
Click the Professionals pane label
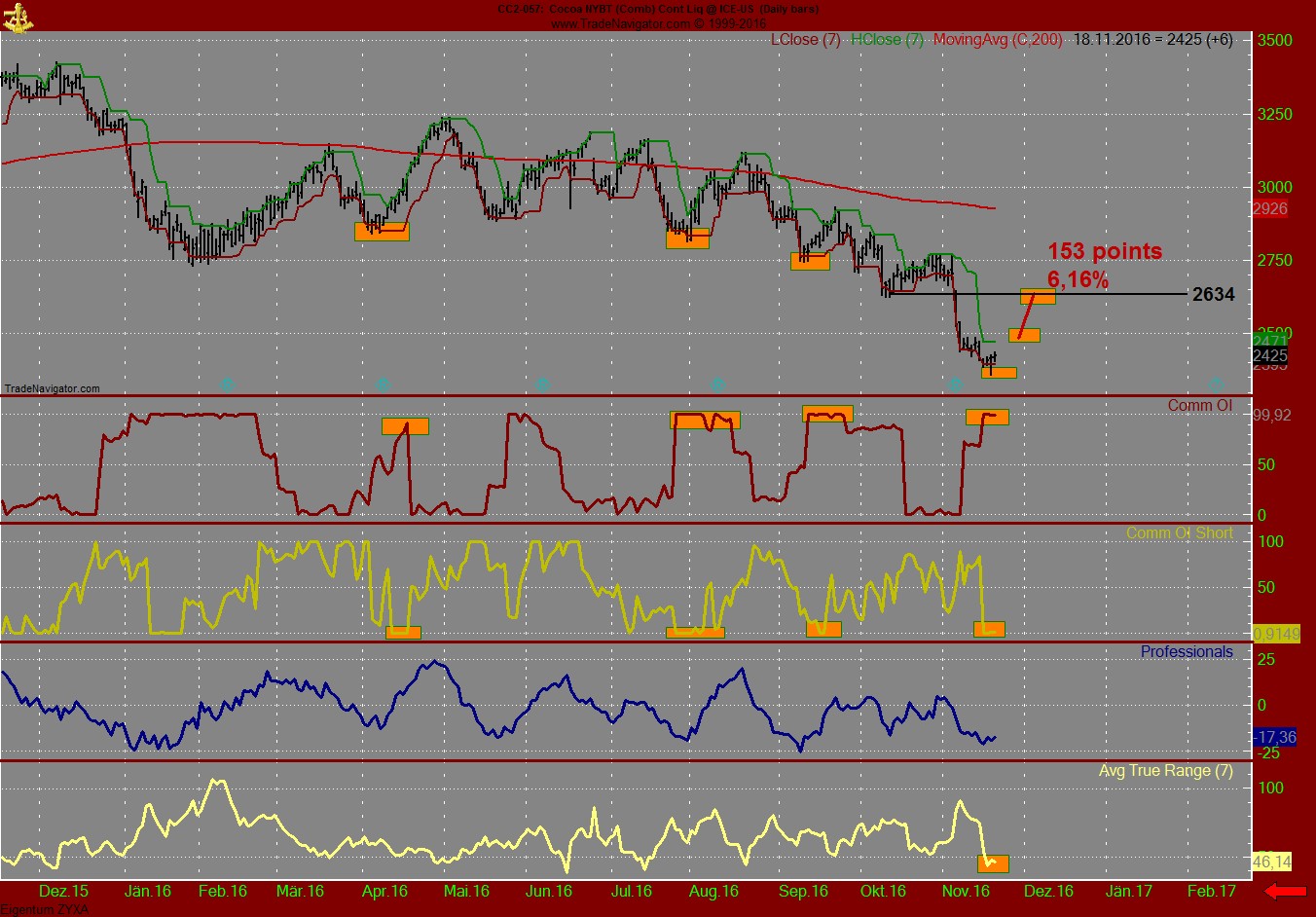point(1186,652)
